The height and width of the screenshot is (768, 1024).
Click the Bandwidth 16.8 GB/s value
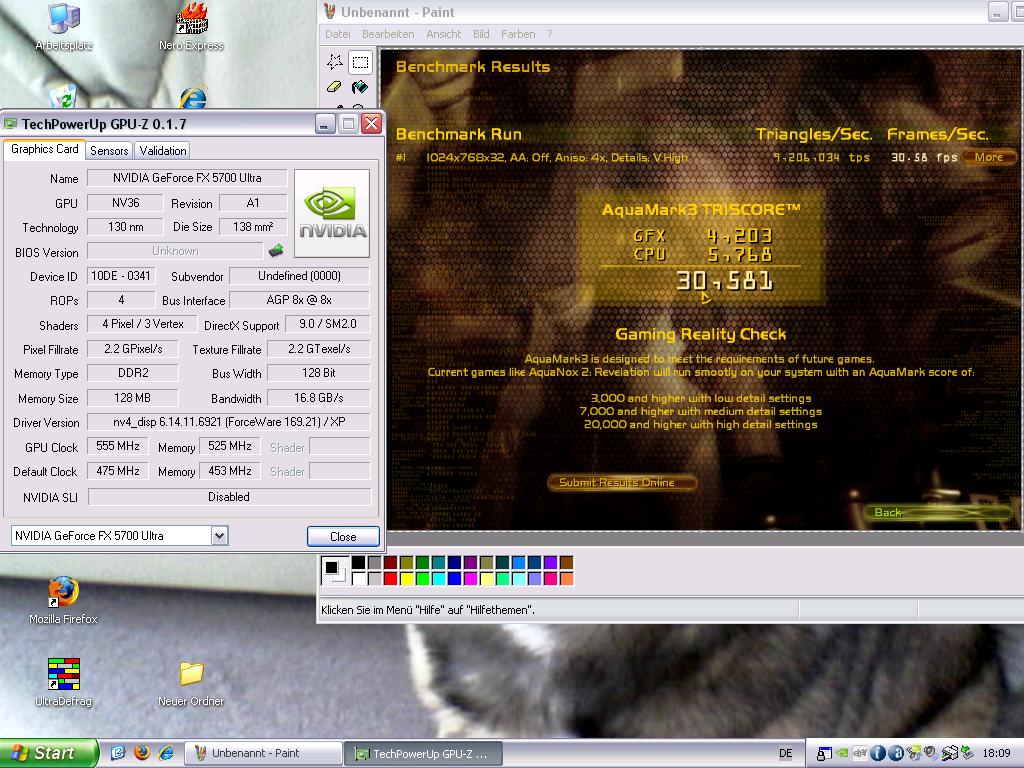click(319, 398)
